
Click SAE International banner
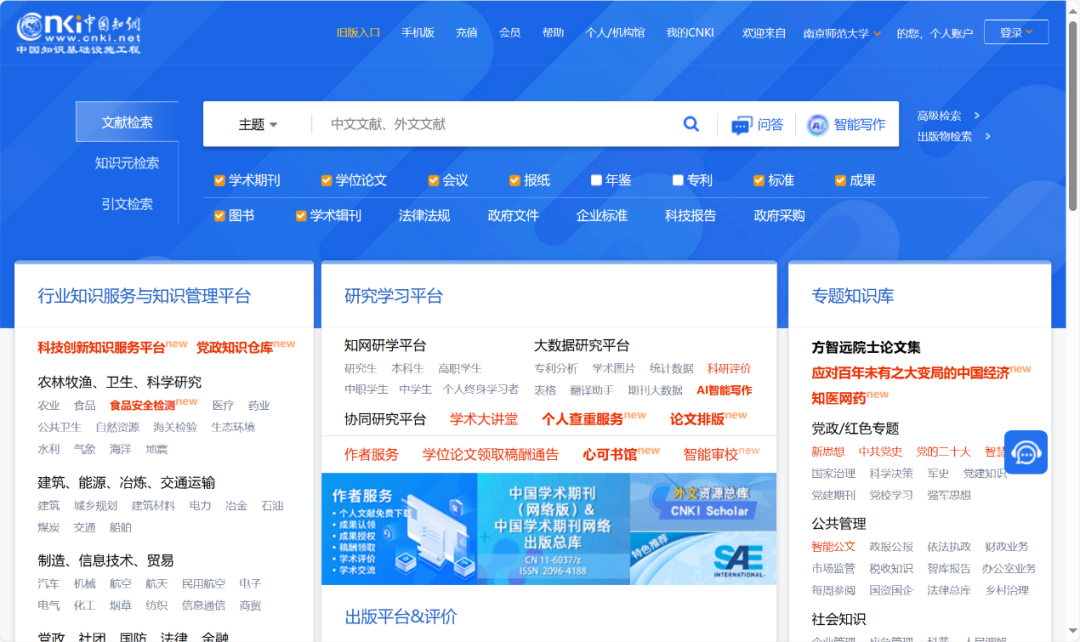click(x=703, y=558)
